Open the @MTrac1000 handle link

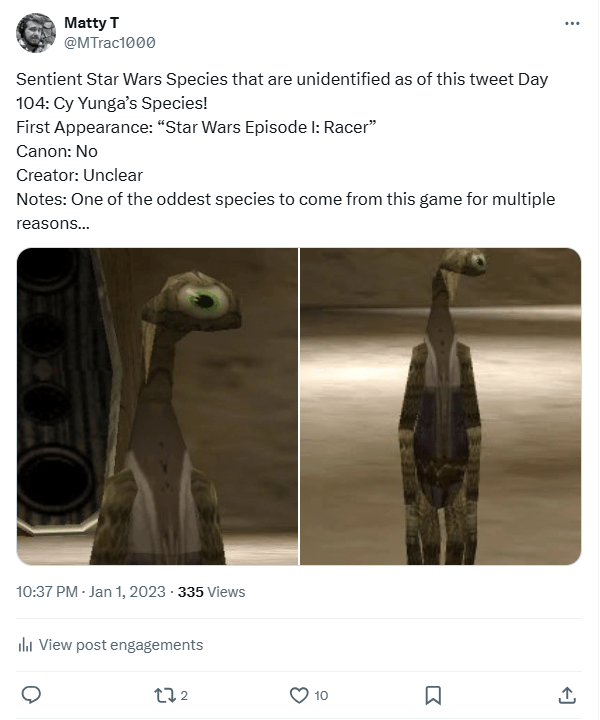coord(110,43)
